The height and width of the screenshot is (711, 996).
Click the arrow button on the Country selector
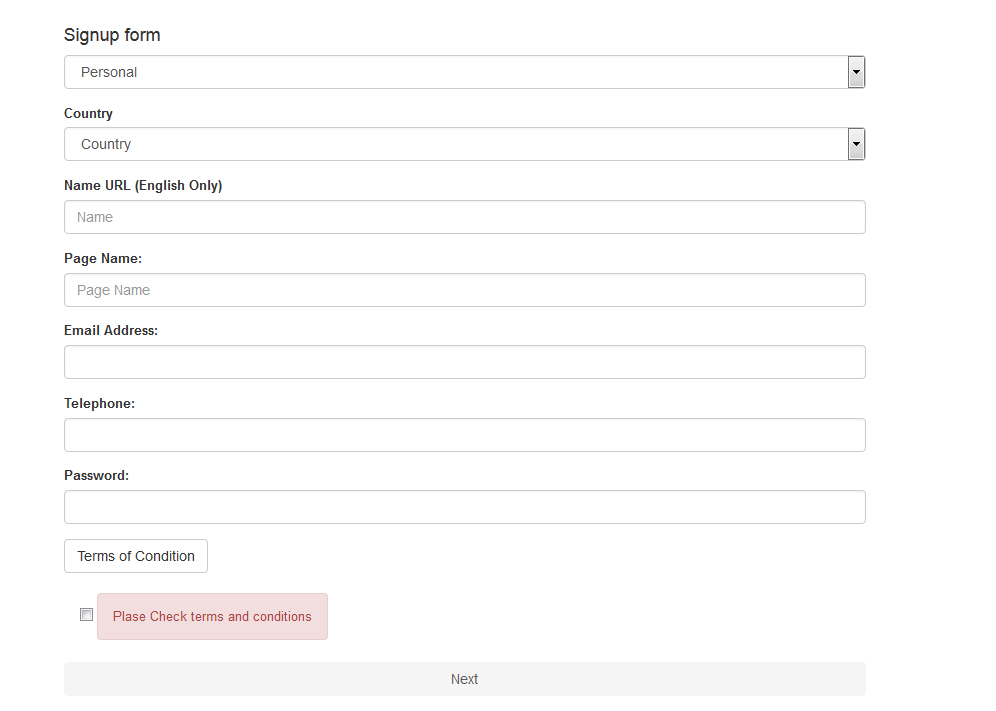(x=856, y=144)
